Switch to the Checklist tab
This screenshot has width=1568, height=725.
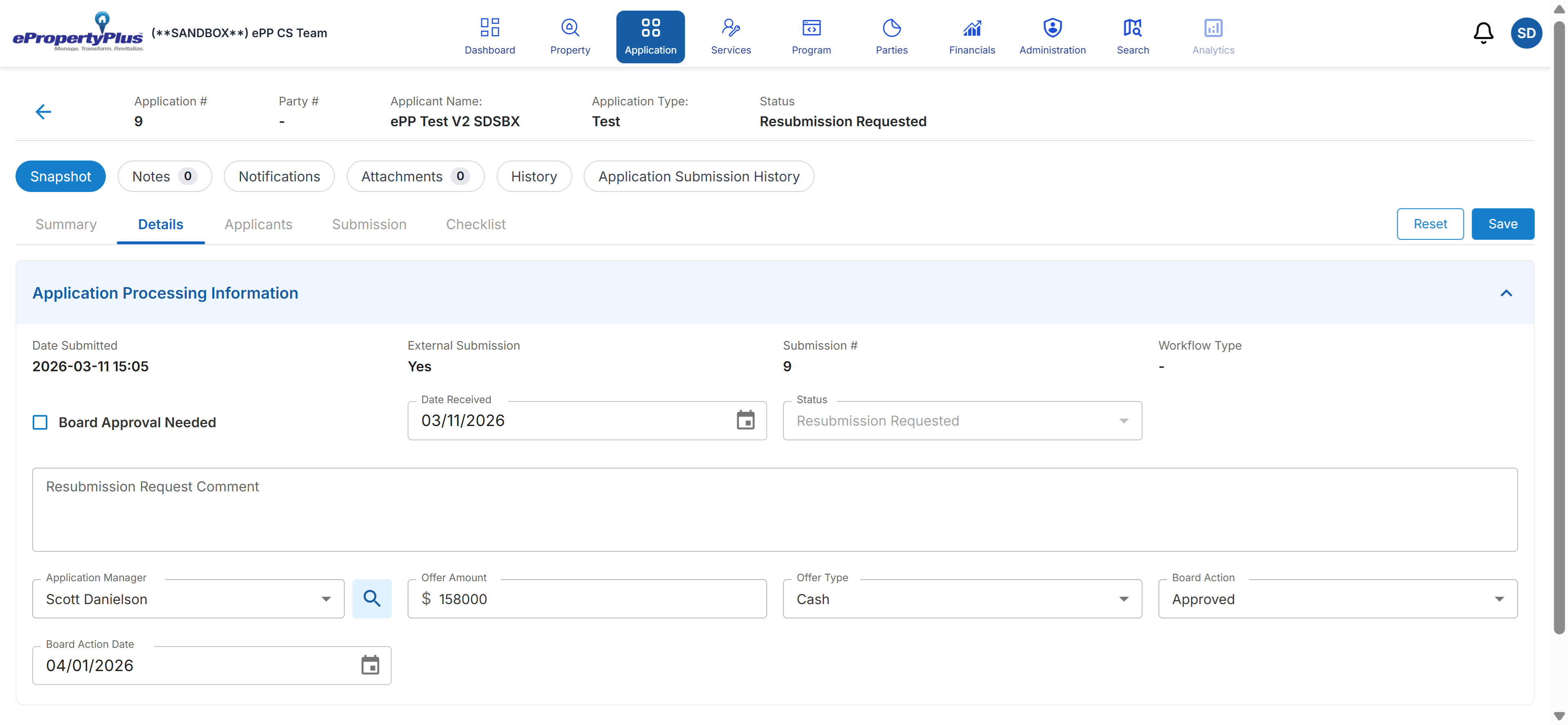[x=475, y=224]
